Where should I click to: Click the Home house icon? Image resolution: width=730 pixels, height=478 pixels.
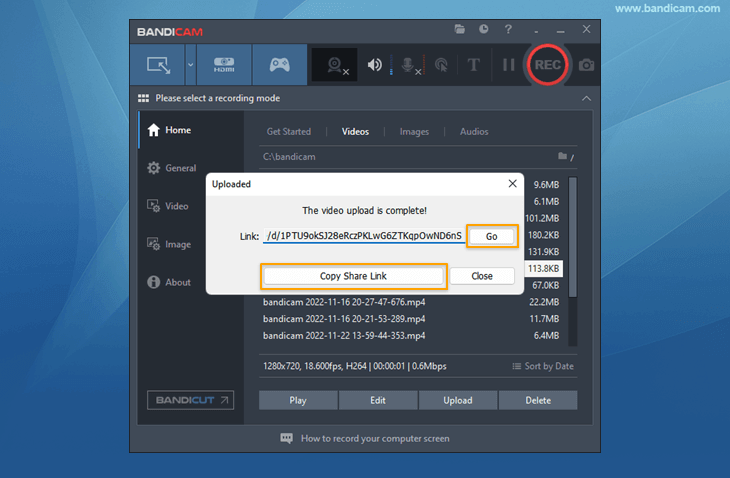(x=154, y=130)
